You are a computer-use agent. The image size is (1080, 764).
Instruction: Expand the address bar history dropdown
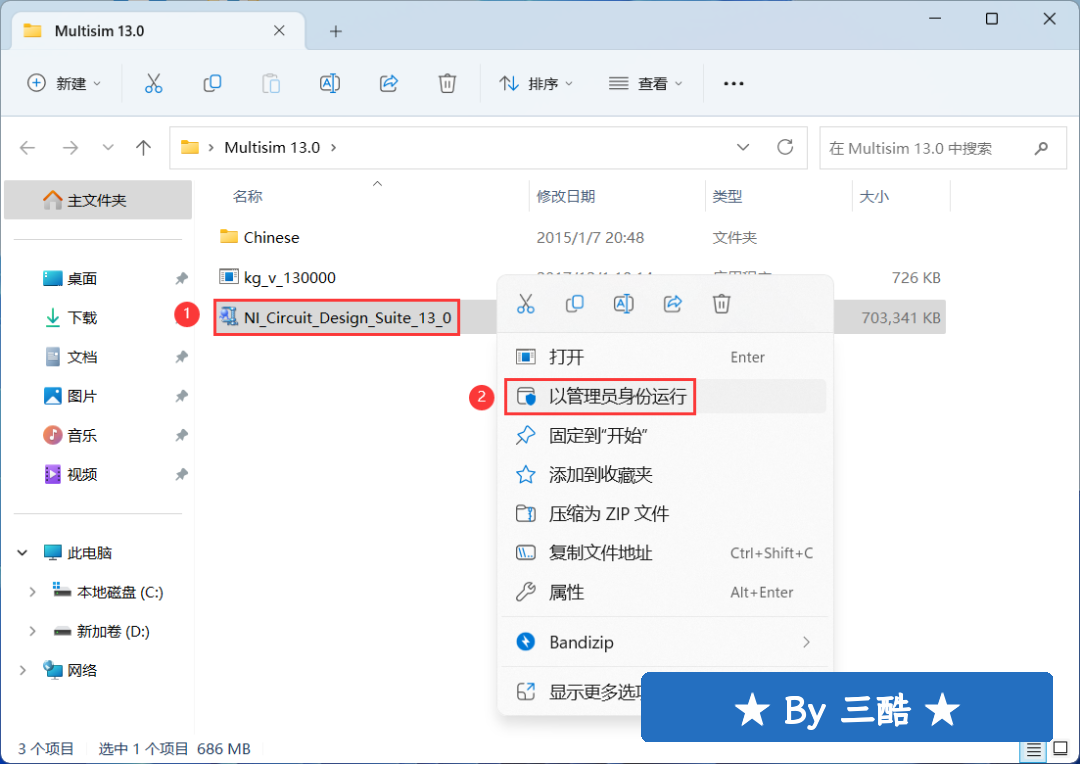pyautogui.click(x=743, y=147)
